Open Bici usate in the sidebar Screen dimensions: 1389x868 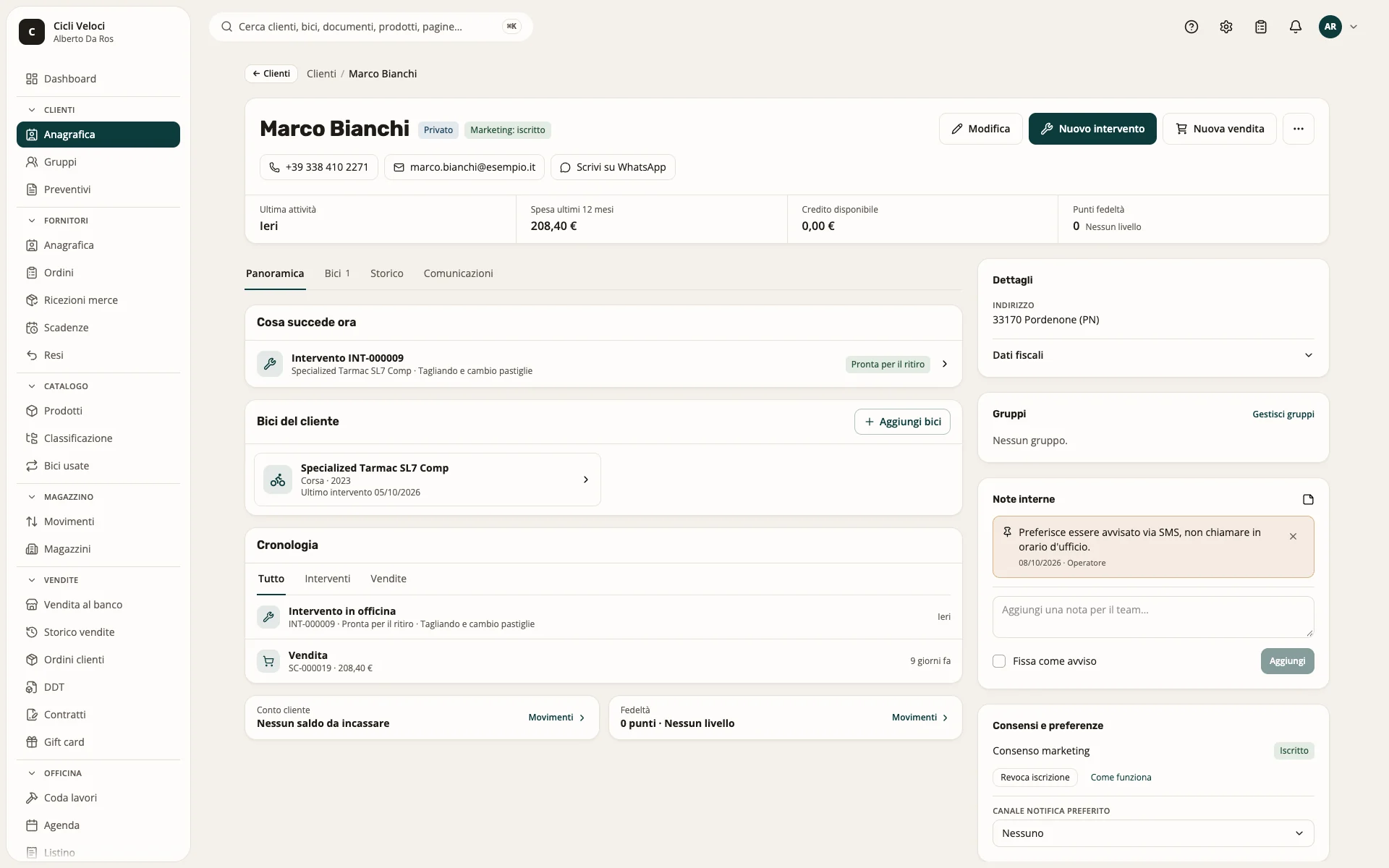coord(98,466)
